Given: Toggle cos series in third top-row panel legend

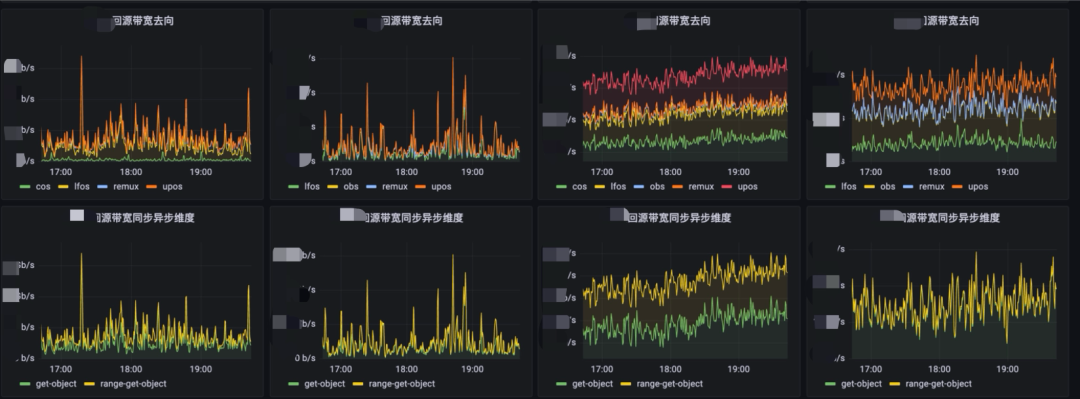Looking at the screenshot, I should pos(580,187).
